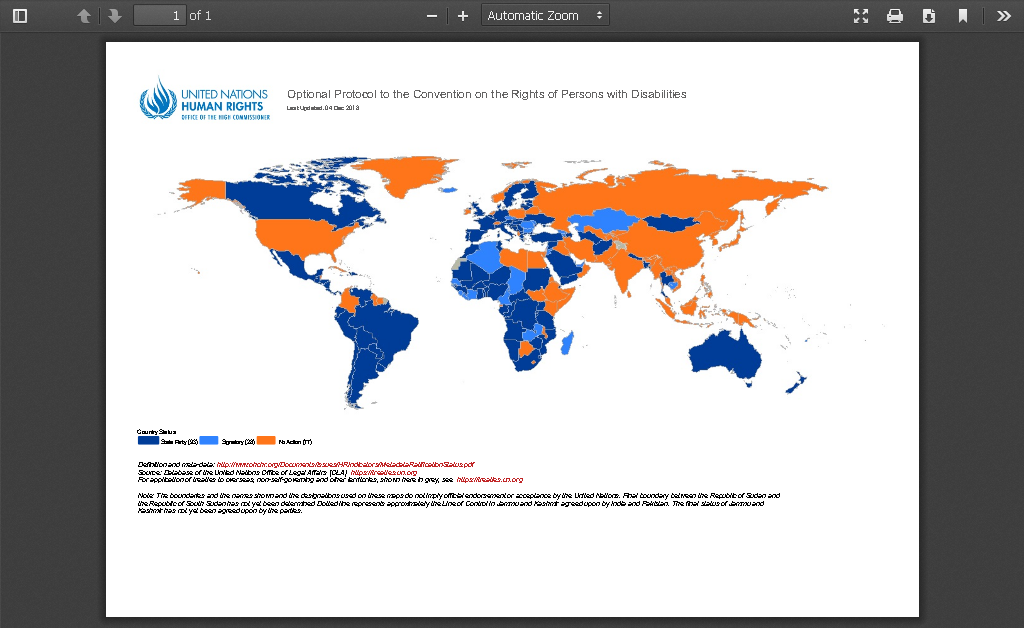
Task: Zoom in with the plus button
Action: point(463,16)
